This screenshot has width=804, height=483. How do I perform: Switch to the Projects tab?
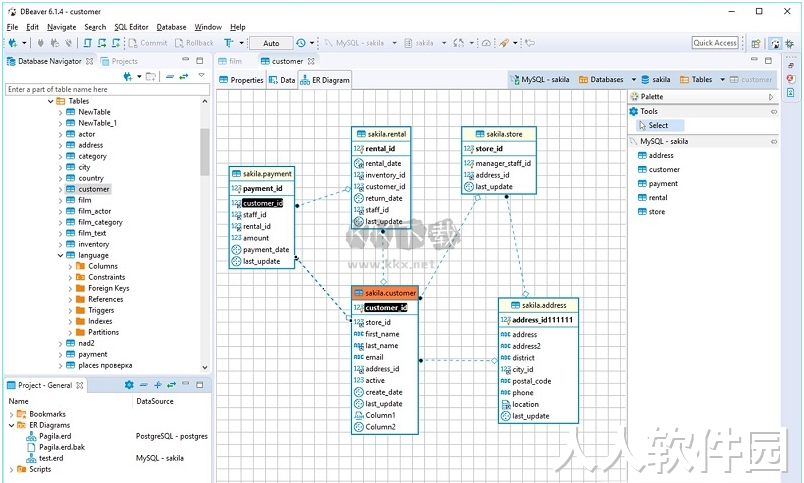[x=119, y=61]
